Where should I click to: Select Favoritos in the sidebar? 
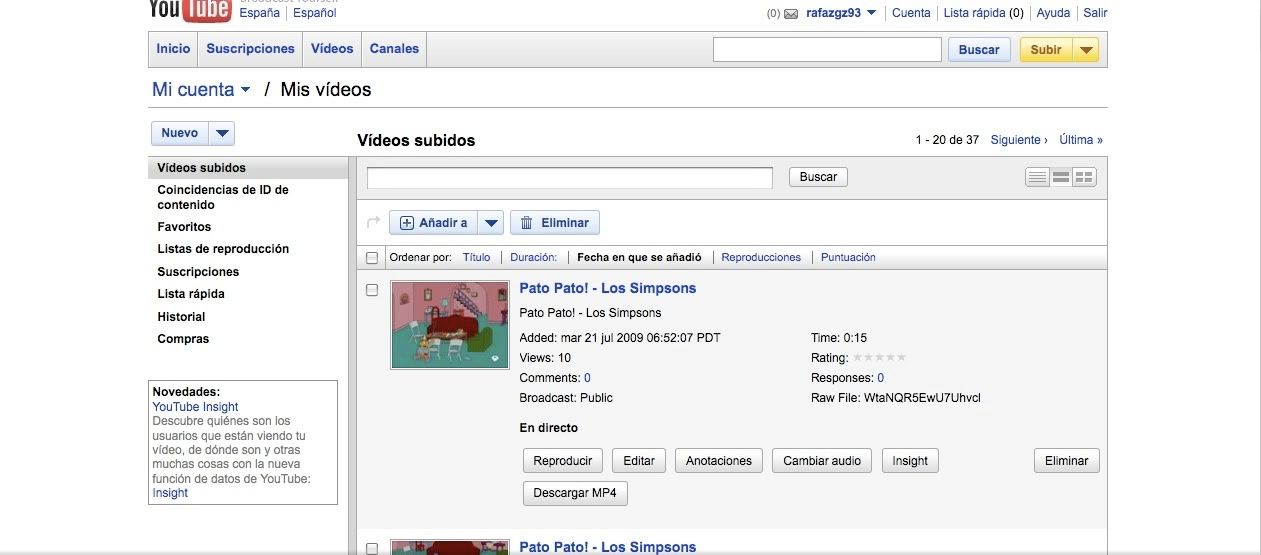[184, 227]
